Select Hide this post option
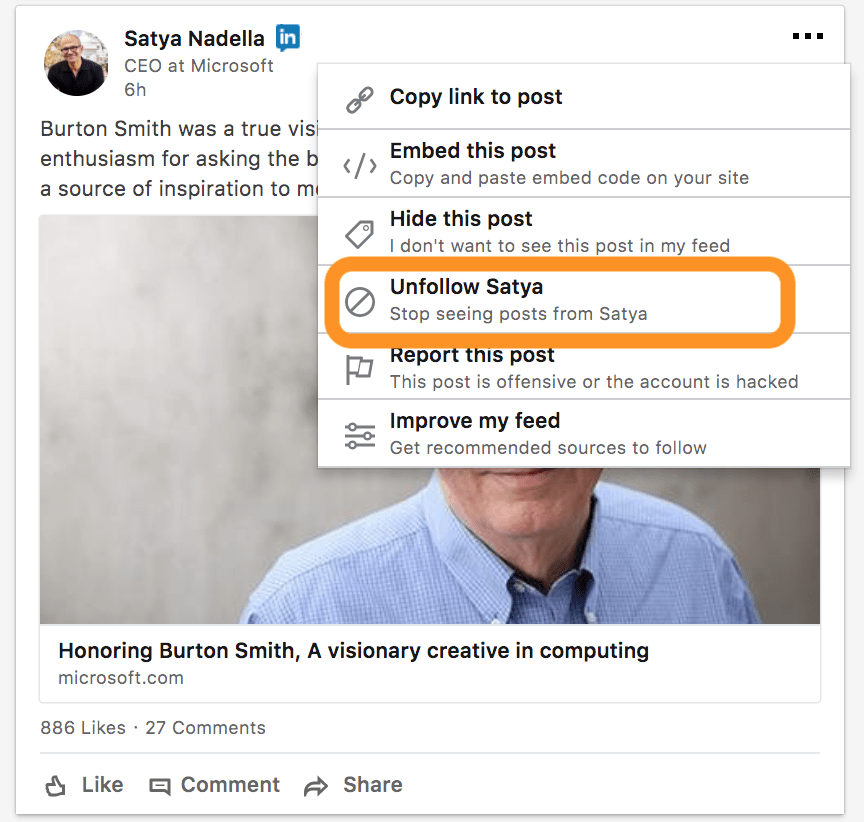Image resolution: width=864 pixels, height=822 pixels. [x=584, y=231]
